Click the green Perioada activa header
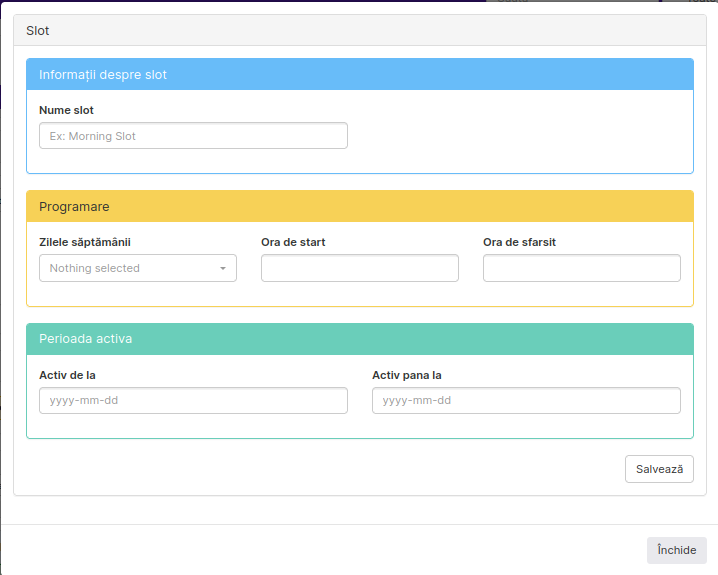Image resolution: width=718 pixels, height=575 pixels. pos(85,339)
